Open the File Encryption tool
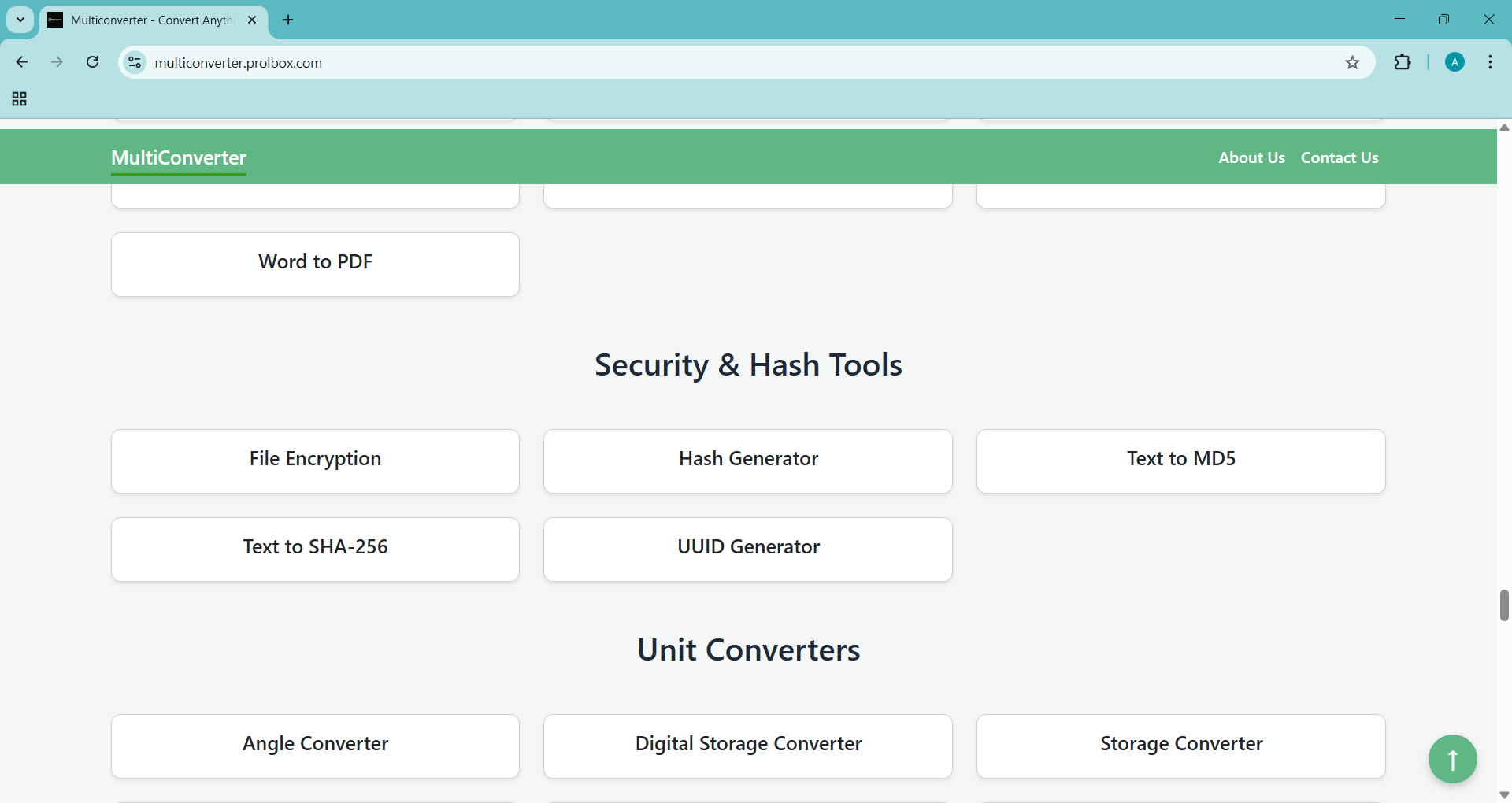 point(315,461)
